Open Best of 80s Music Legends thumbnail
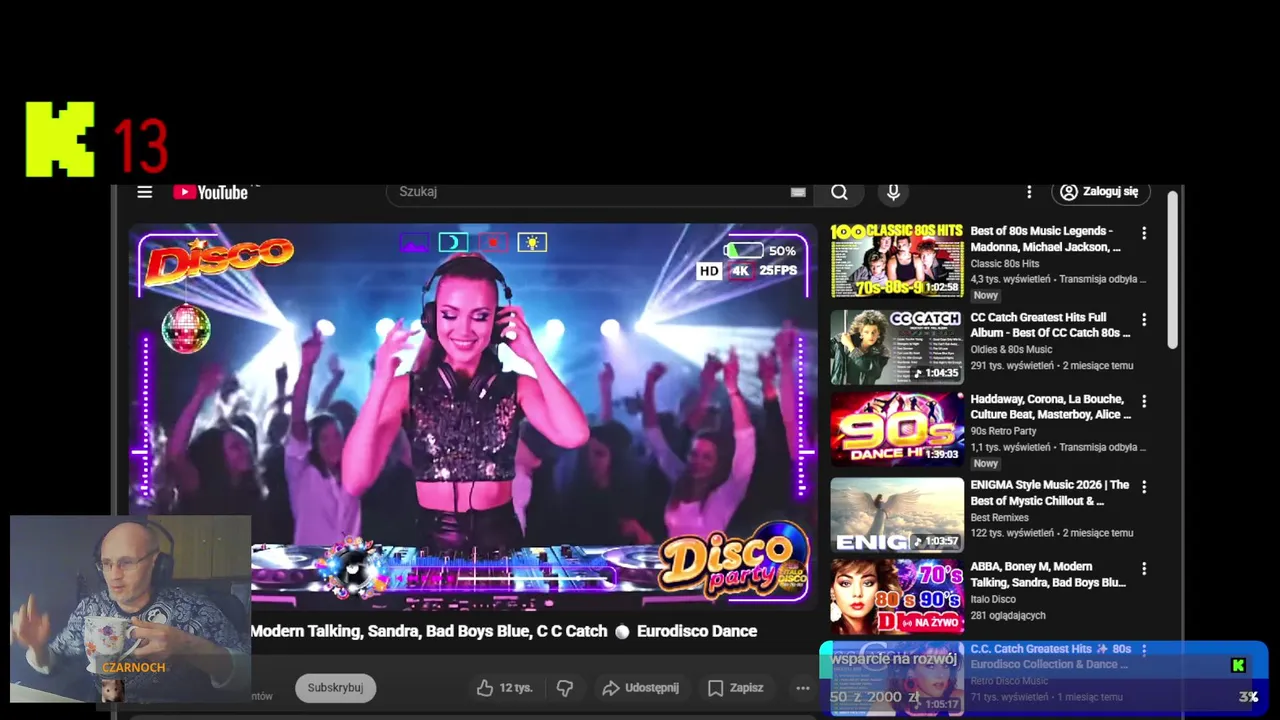The height and width of the screenshot is (720, 1280). pyautogui.click(x=897, y=260)
